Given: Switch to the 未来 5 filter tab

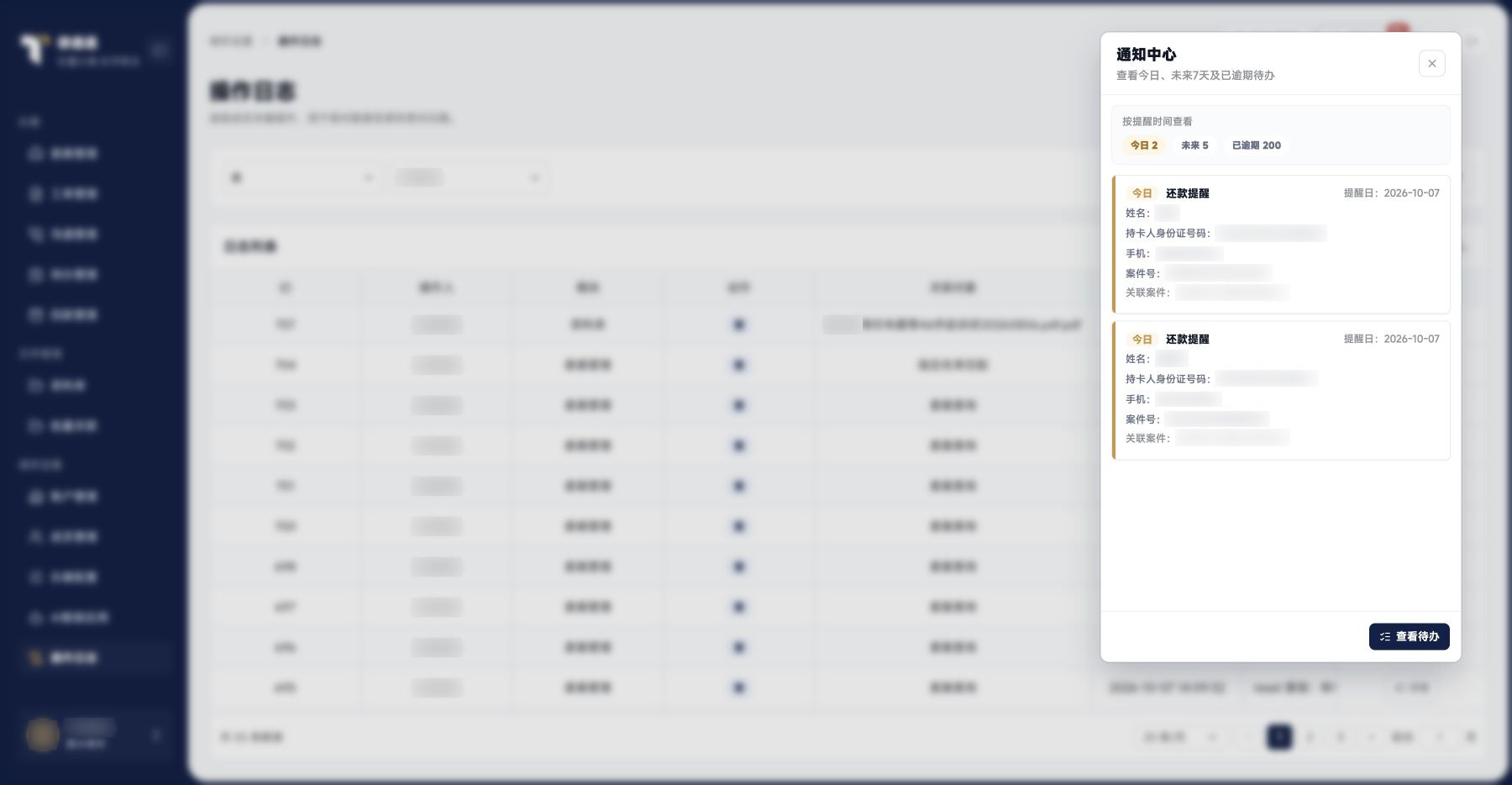Looking at the screenshot, I should pyautogui.click(x=1194, y=145).
